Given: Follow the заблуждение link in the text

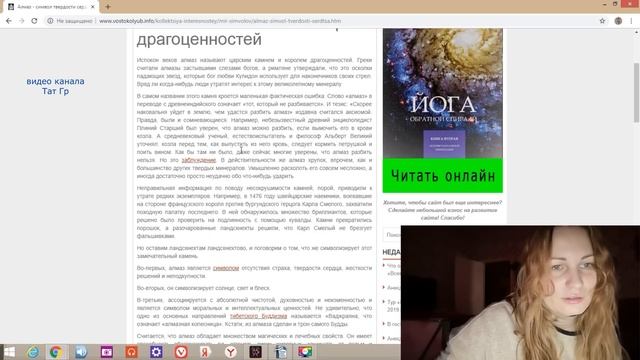Looking at the screenshot, I should click(199, 160).
